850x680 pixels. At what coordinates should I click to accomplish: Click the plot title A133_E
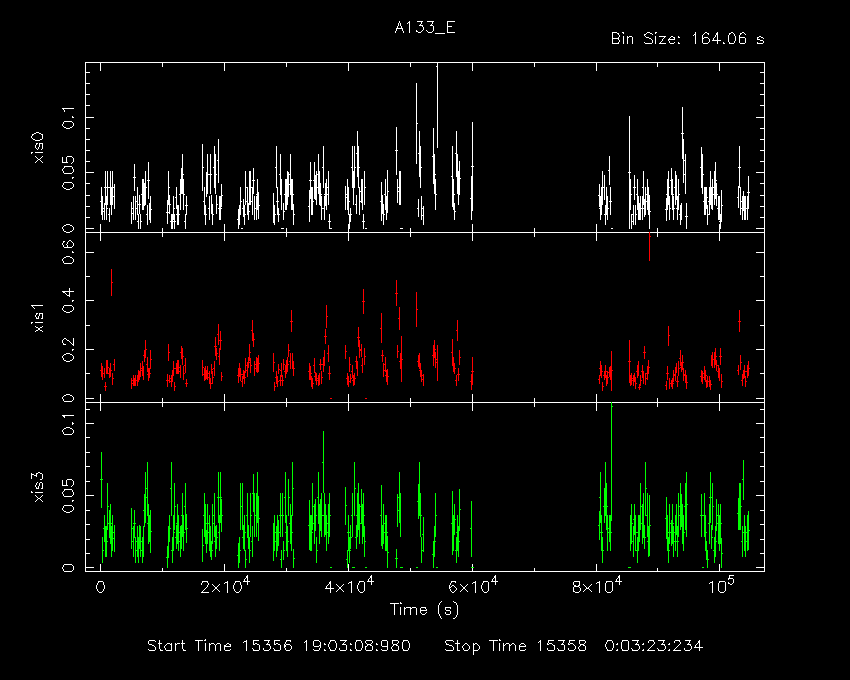[x=424, y=28]
